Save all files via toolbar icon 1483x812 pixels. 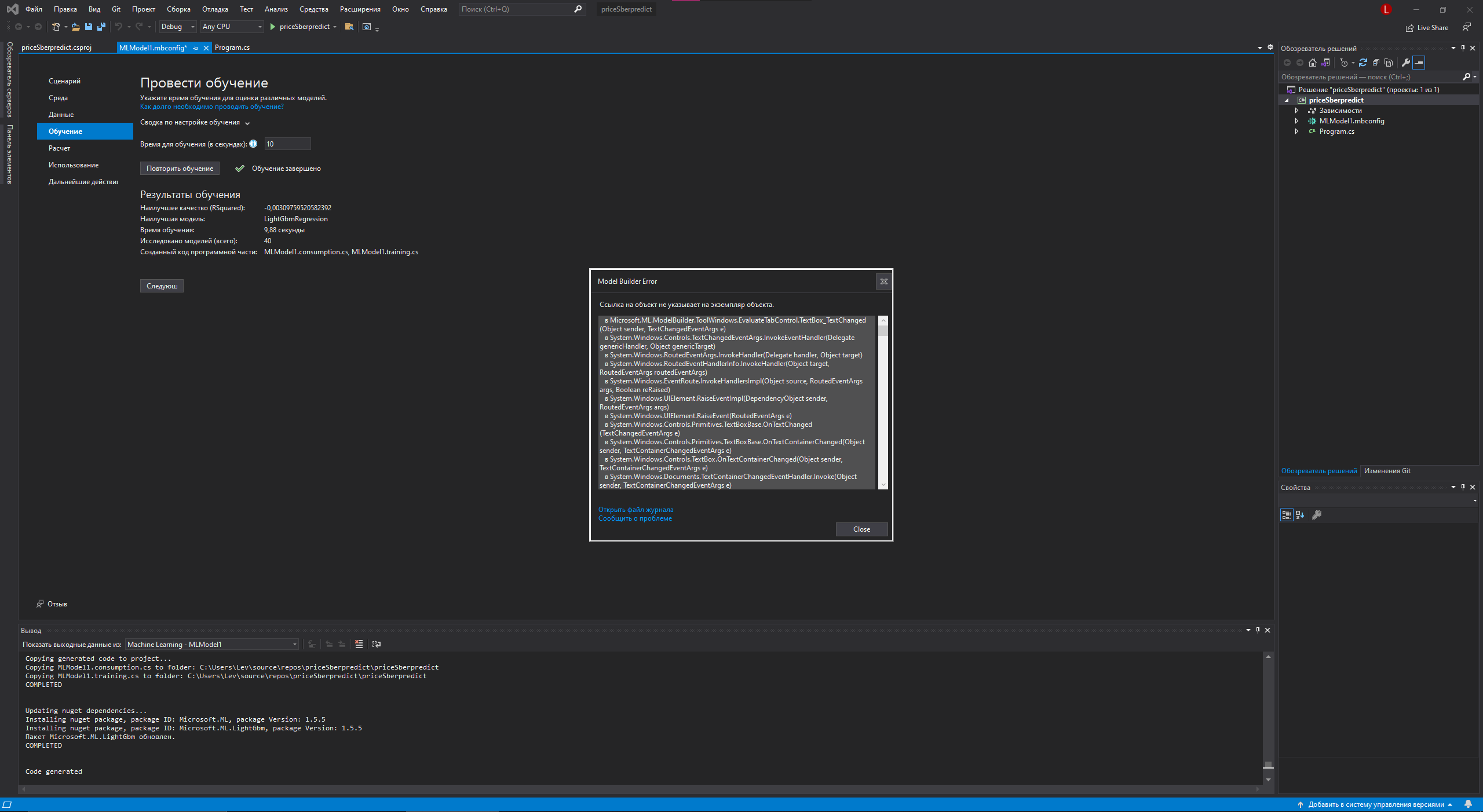point(101,27)
